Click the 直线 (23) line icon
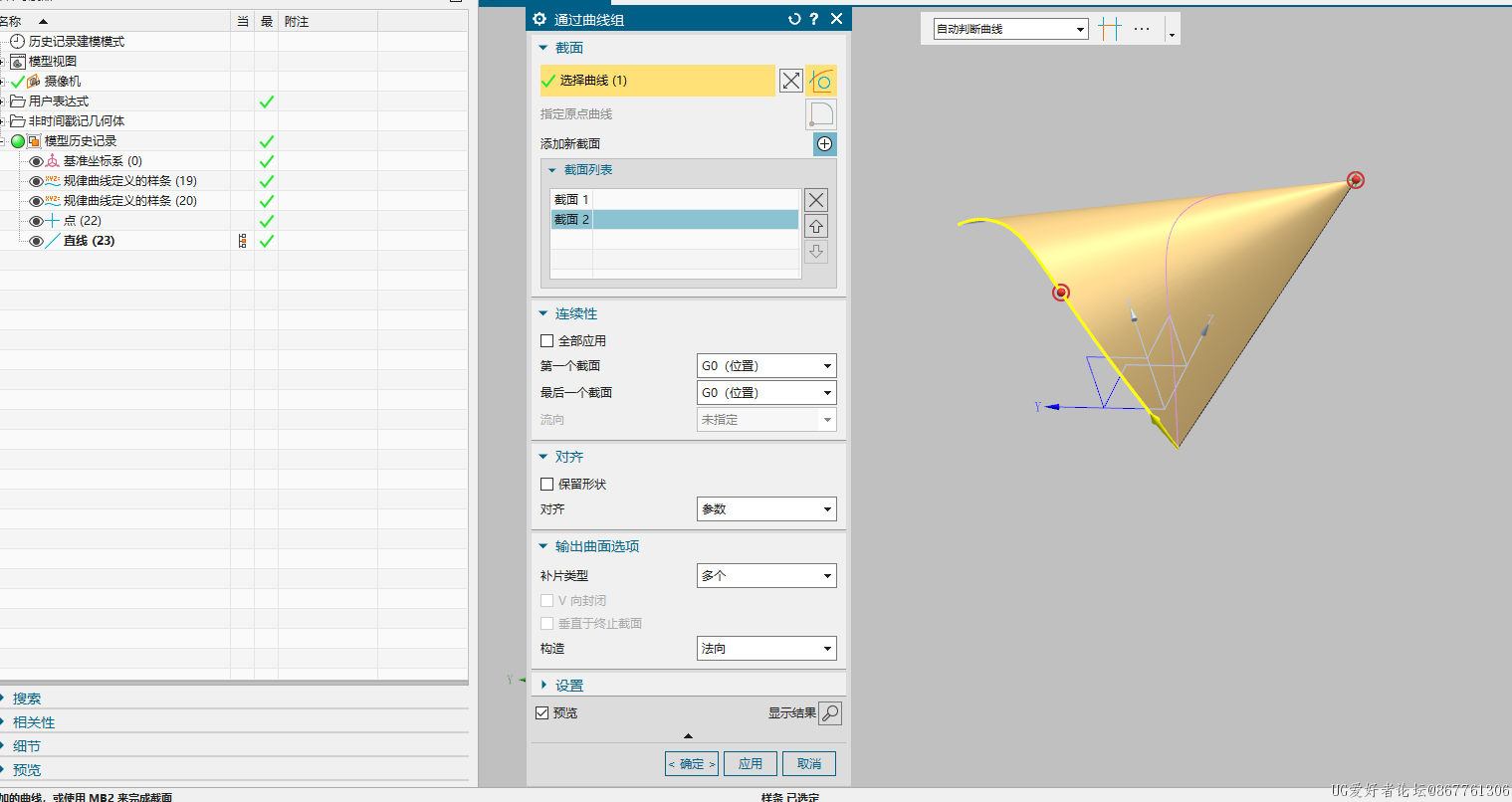Image resolution: width=1512 pixels, height=802 pixels. (53, 241)
